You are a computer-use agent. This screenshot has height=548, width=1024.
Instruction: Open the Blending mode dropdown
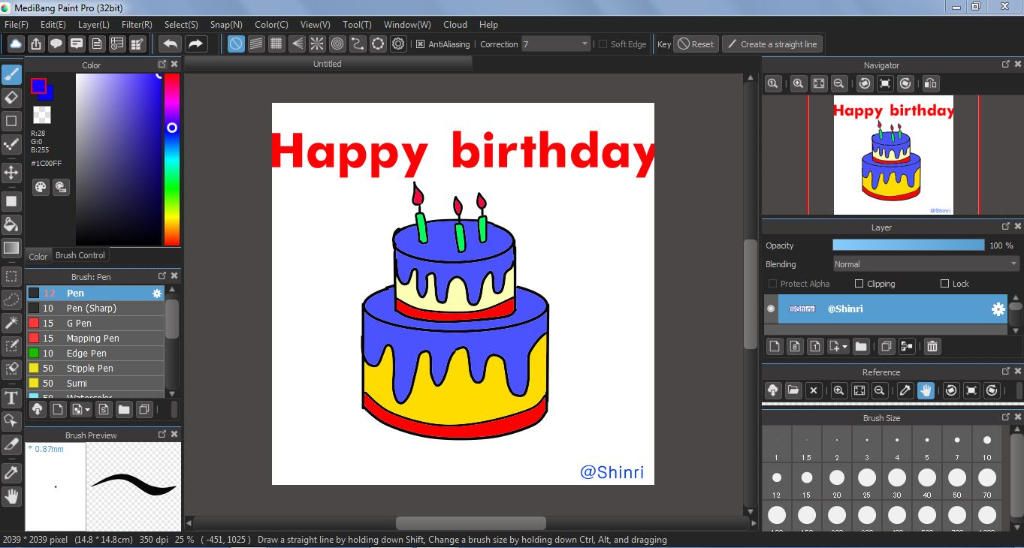[x=925, y=264]
